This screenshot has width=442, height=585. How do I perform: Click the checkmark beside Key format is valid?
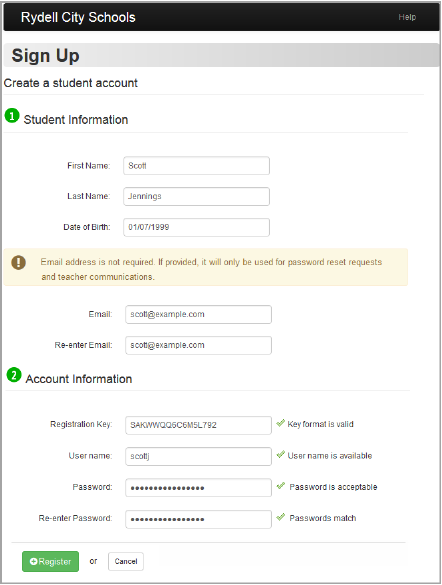pyautogui.click(x=280, y=423)
